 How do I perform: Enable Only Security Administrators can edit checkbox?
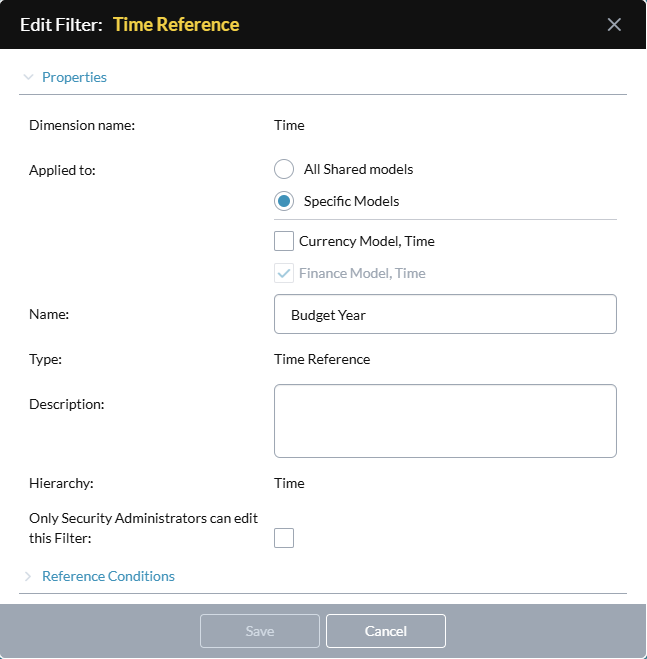tap(284, 538)
